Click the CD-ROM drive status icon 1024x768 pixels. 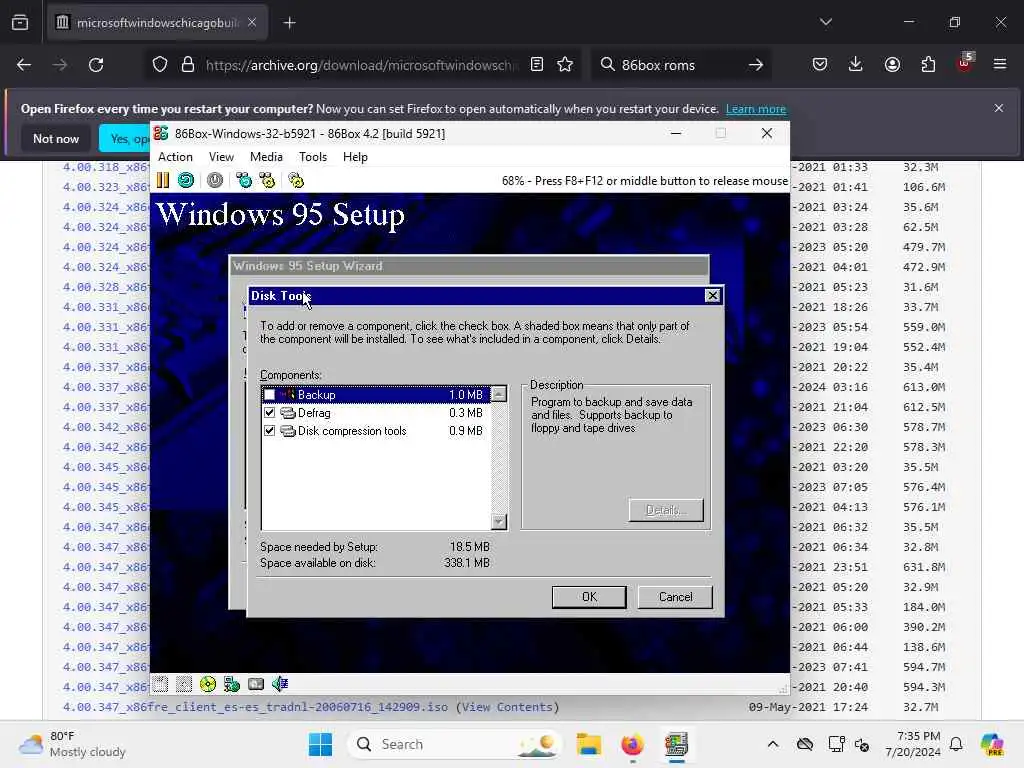pos(208,684)
